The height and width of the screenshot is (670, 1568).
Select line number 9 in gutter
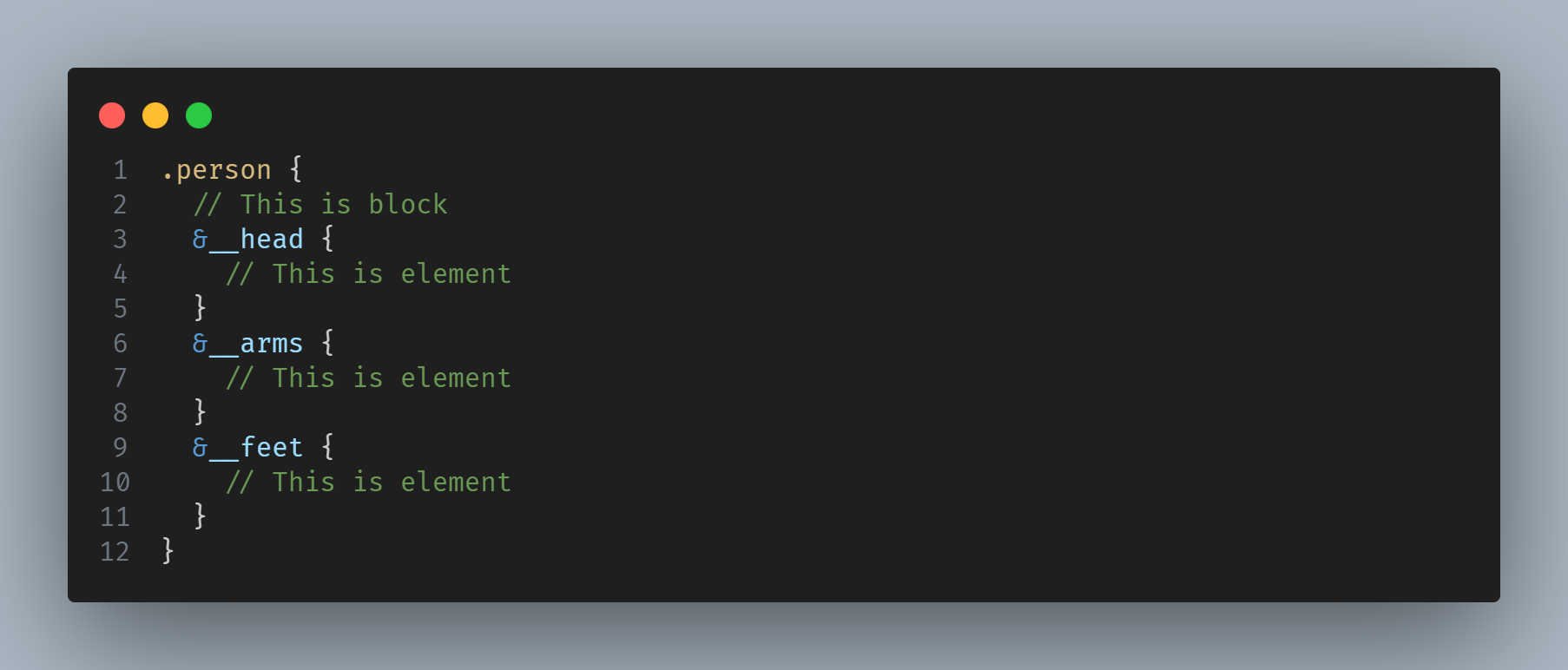point(120,448)
